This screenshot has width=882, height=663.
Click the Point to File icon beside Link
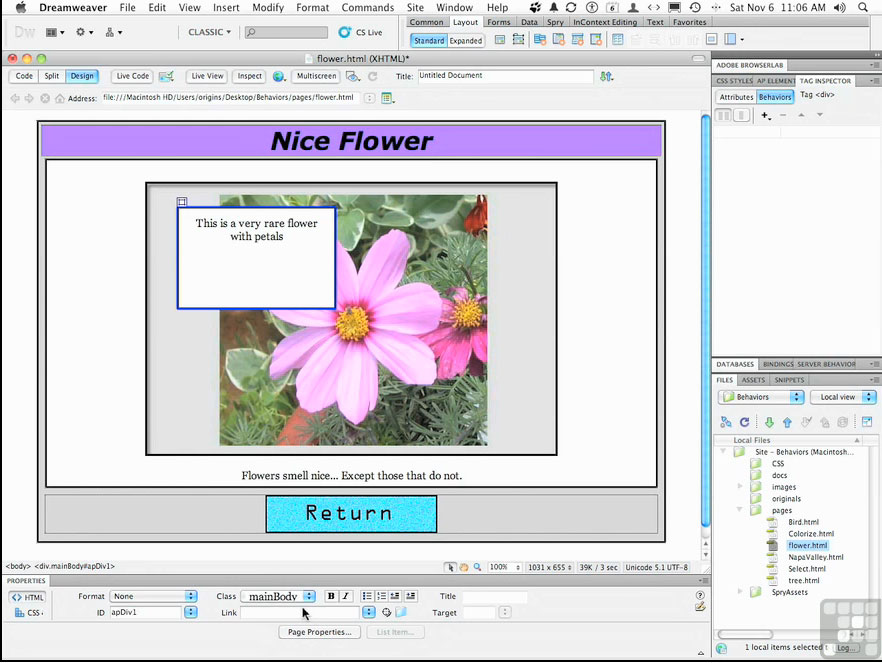(x=386, y=612)
